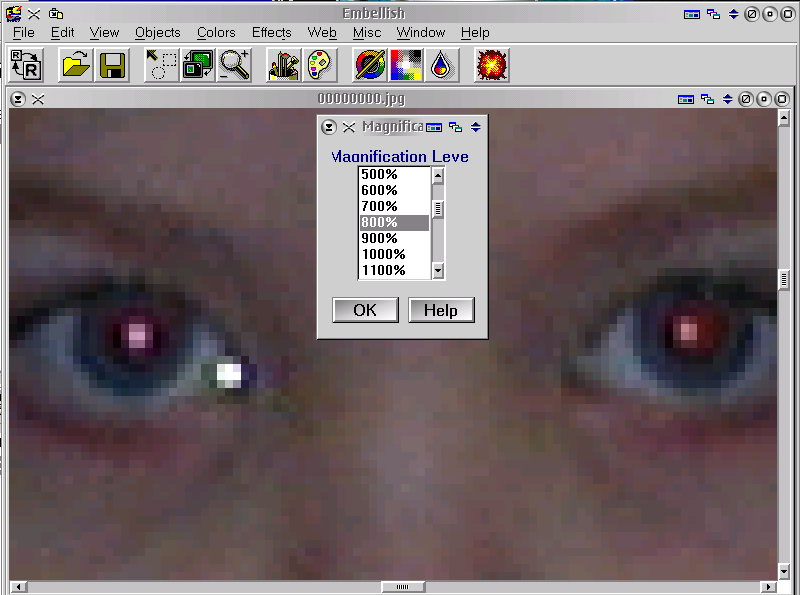Select the water droplet blur icon
This screenshot has width=800, height=595.
[x=442, y=65]
